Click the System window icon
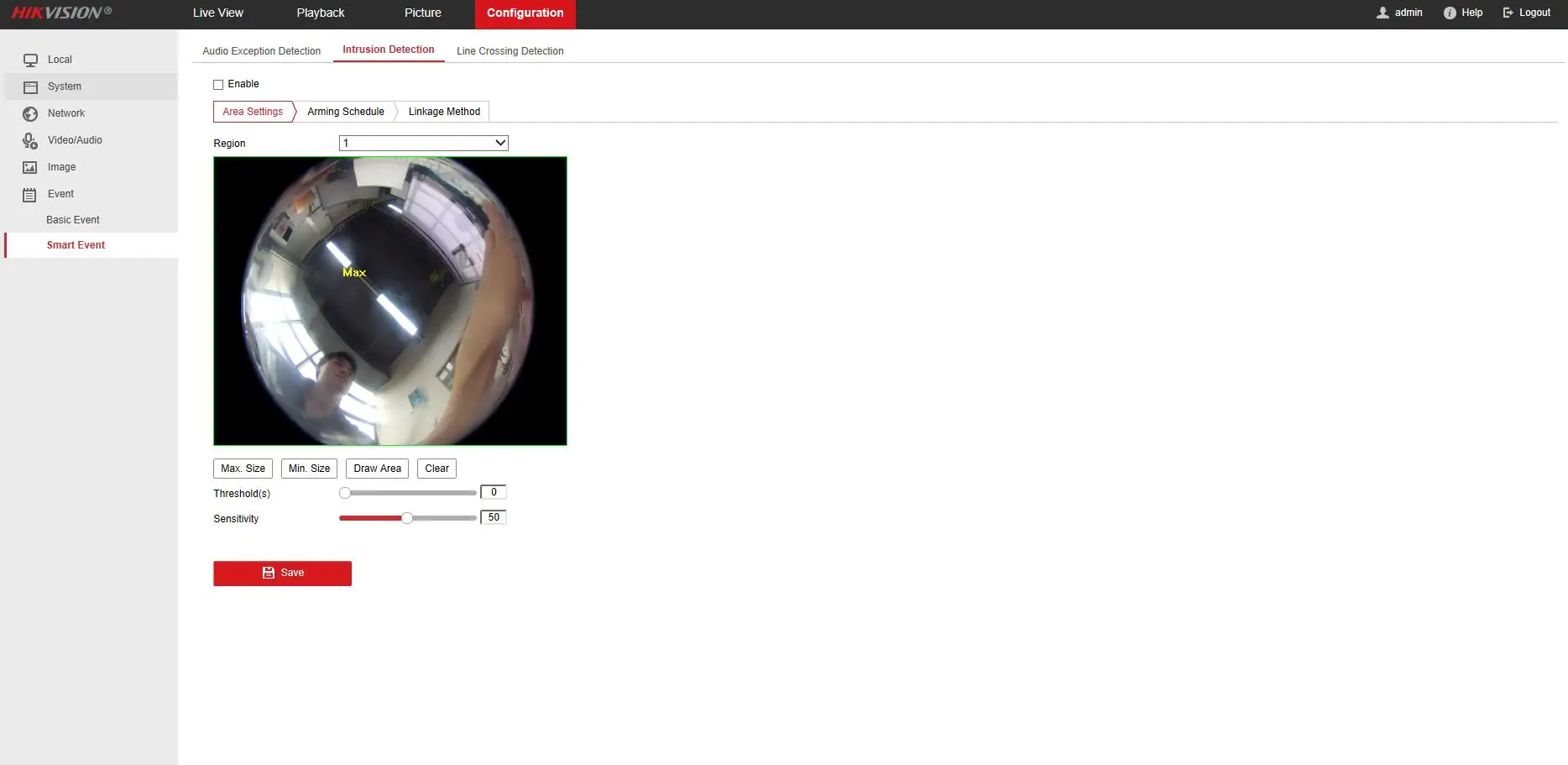 click(30, 86)
